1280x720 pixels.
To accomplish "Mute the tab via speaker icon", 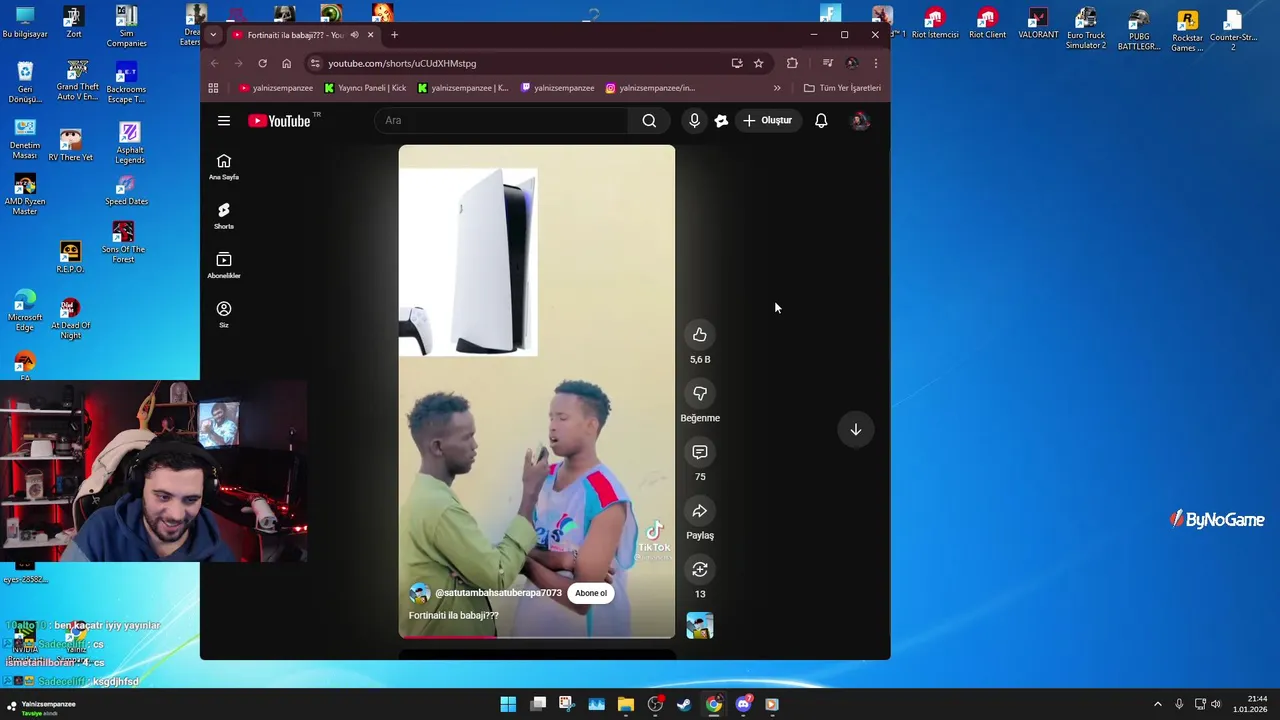I will [354, 35].
